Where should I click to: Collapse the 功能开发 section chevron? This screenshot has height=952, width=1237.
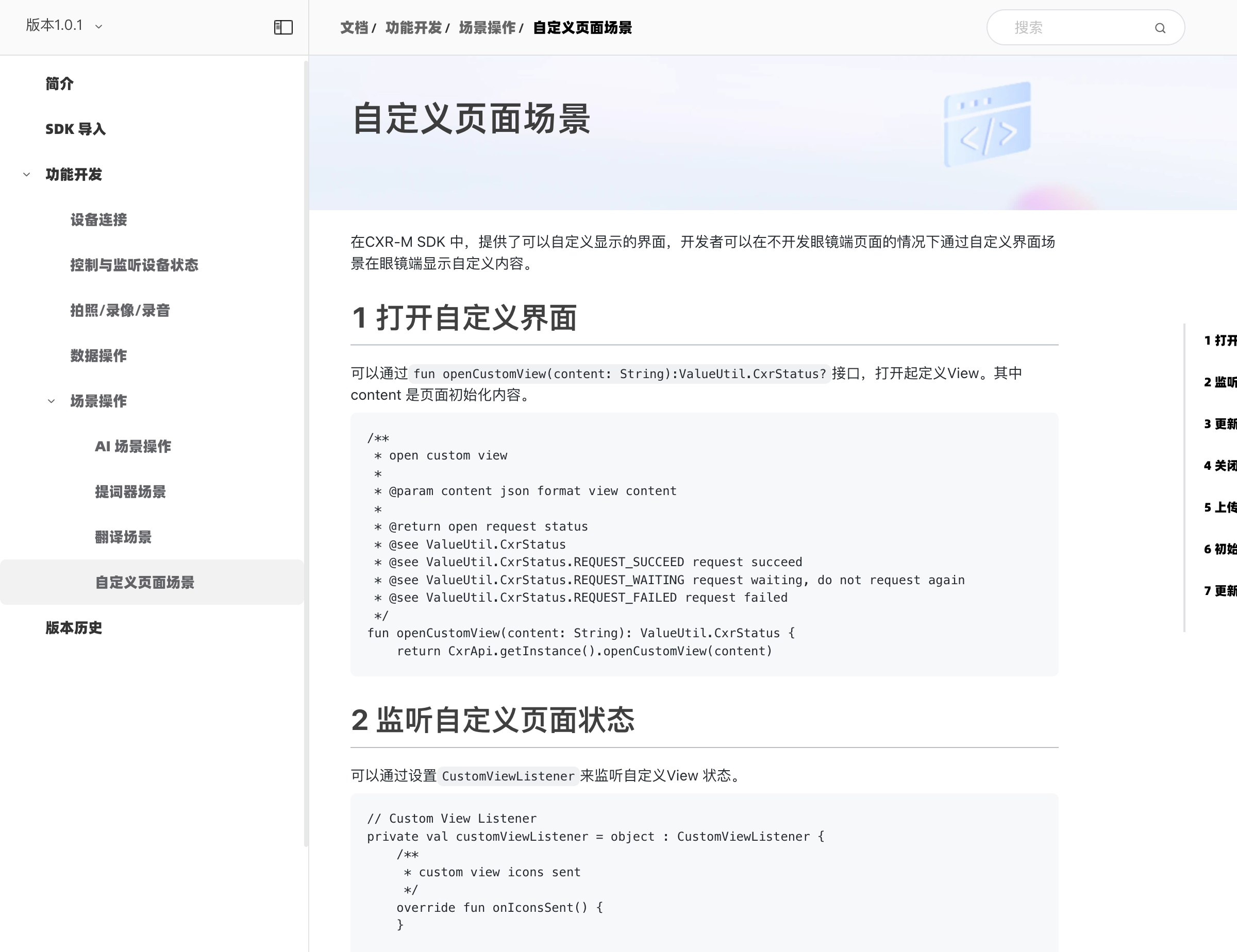[27, 174]
